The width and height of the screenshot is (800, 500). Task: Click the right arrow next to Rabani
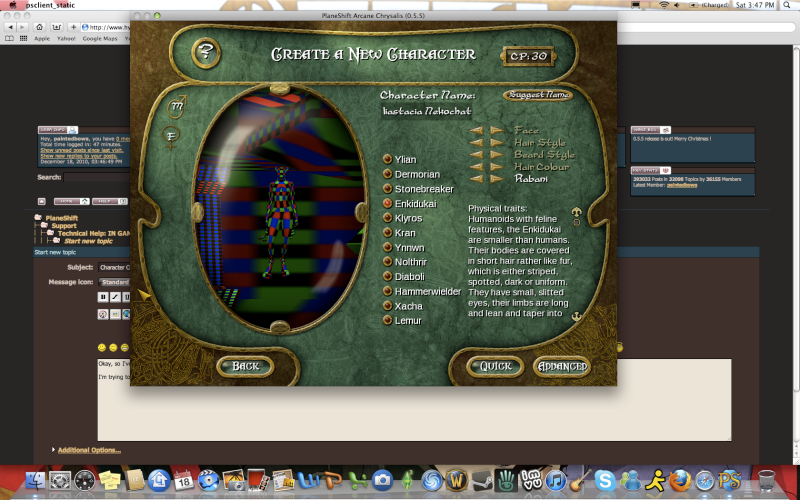496,179
